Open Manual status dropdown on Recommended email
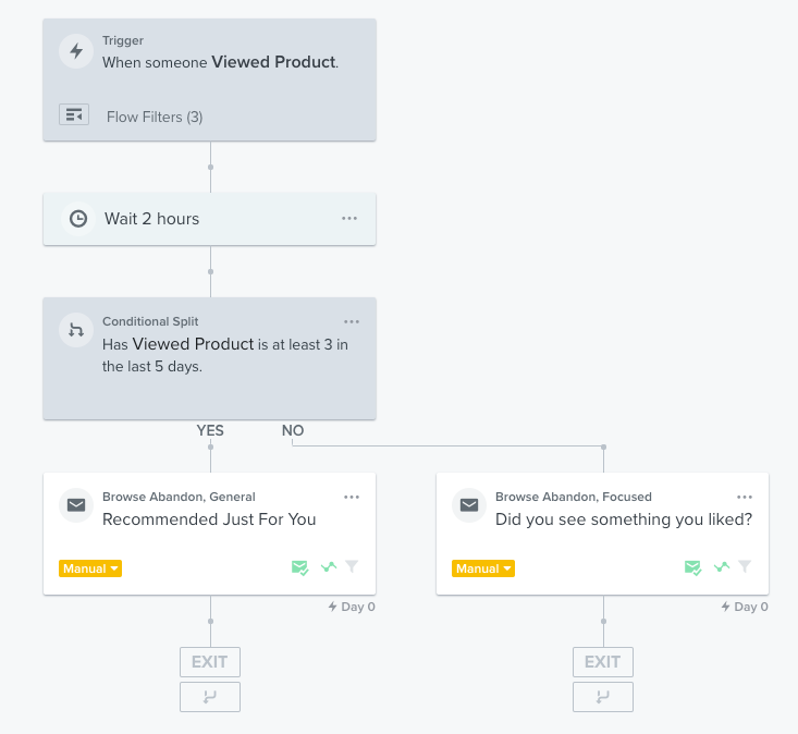798x734 pixels. (91, 568)
